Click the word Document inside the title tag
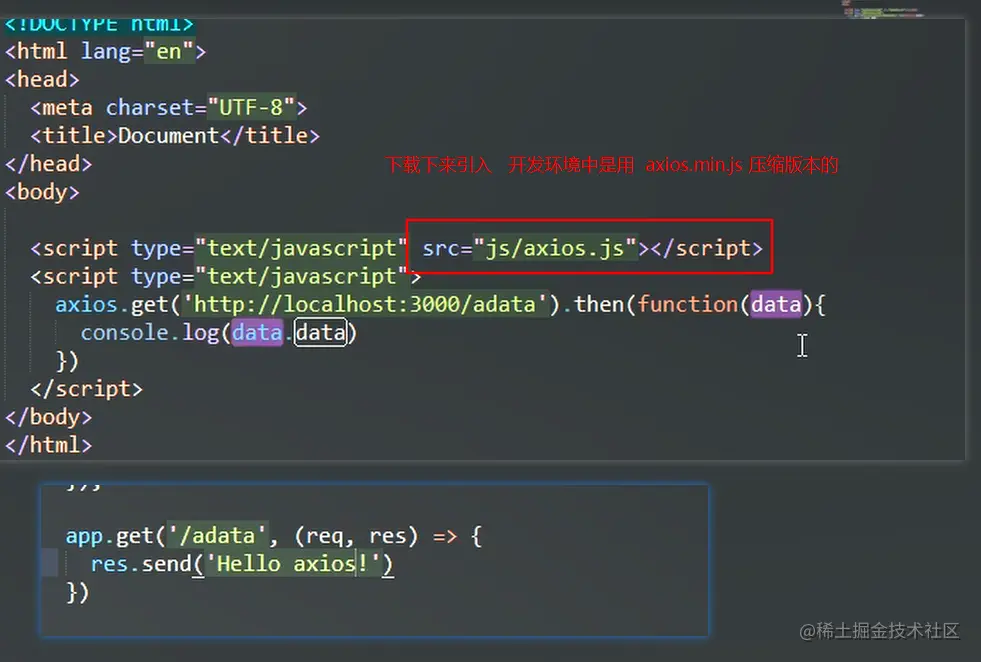981x662 pixels. click(168, 136)
